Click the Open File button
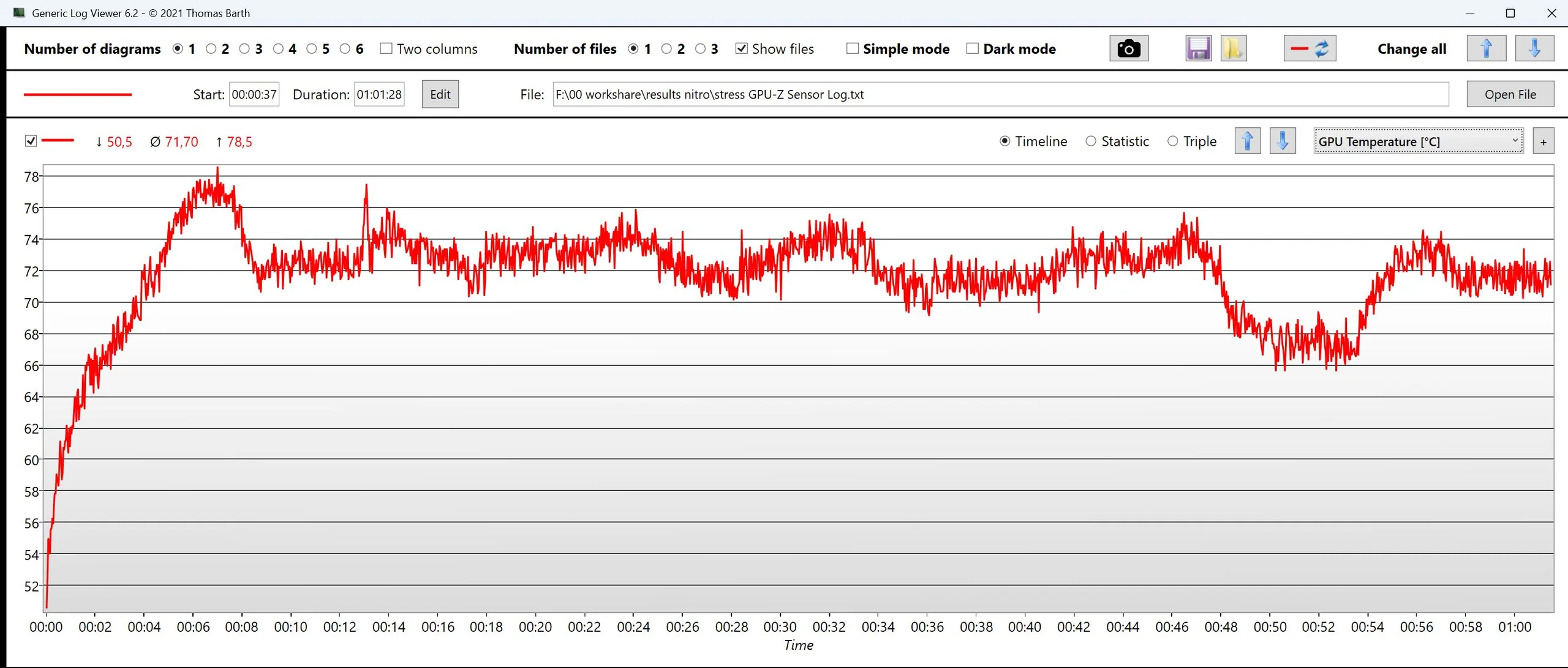This screenshot has width=1568, height=668. 1510,94
